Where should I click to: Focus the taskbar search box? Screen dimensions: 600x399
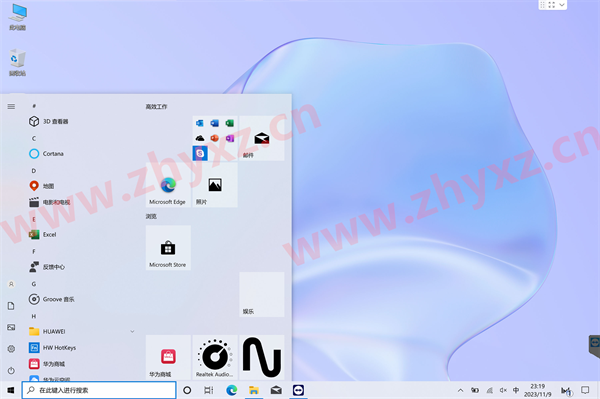tap(99, 390)
